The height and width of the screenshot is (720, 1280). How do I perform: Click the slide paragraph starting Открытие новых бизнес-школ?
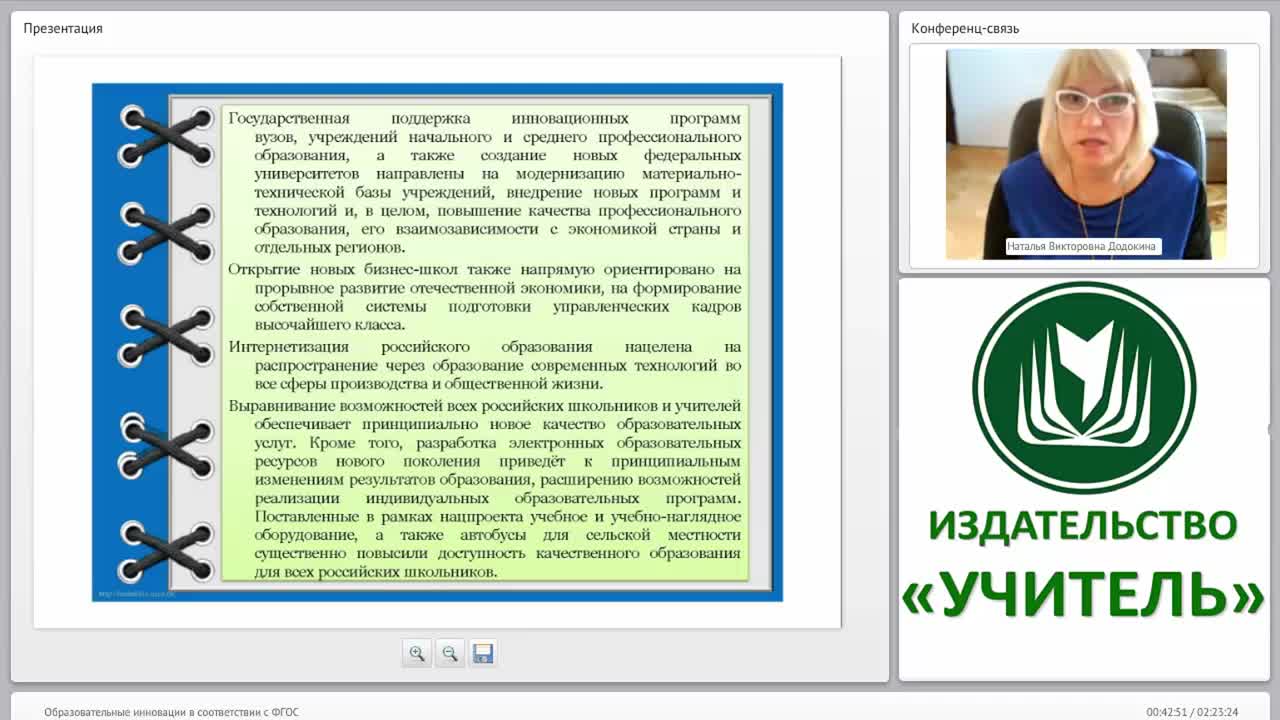click(x=485, y=297)
